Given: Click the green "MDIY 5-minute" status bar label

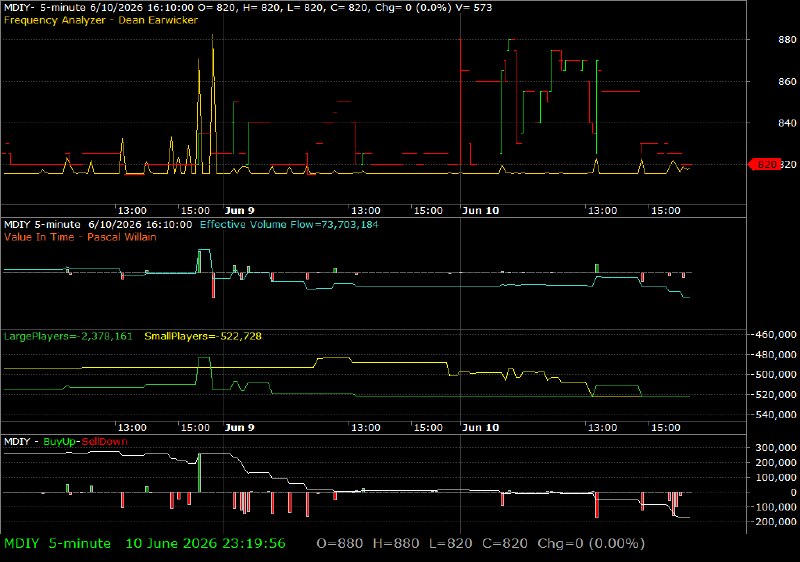Looking at the screenshot, I should pyautogui.click(x=57, y=544).
